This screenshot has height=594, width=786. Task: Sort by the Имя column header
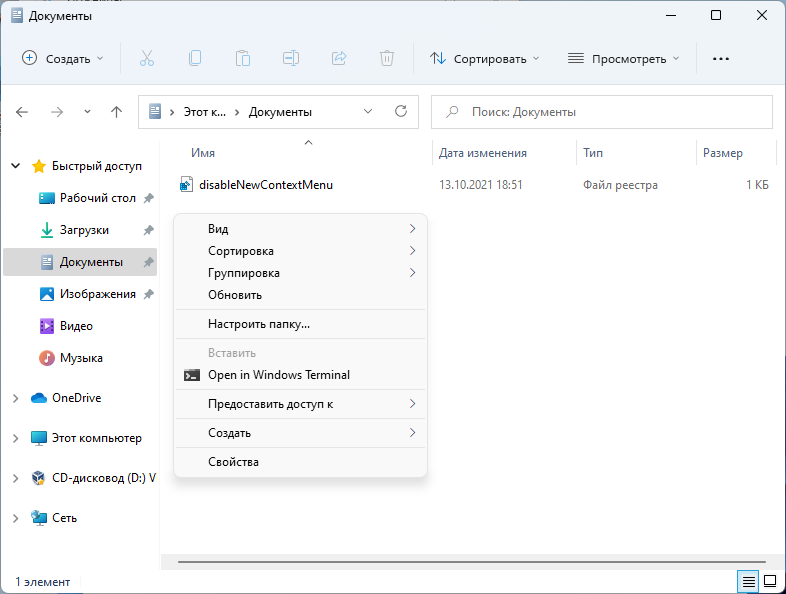tap(203, 153)
